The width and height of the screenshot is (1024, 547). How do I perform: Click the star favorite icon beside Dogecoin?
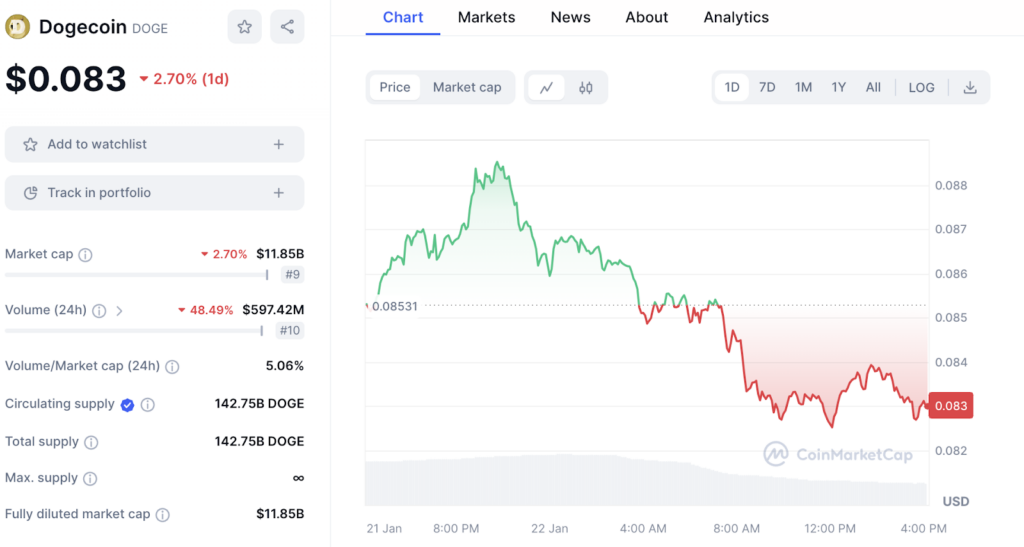coord(244,27)
